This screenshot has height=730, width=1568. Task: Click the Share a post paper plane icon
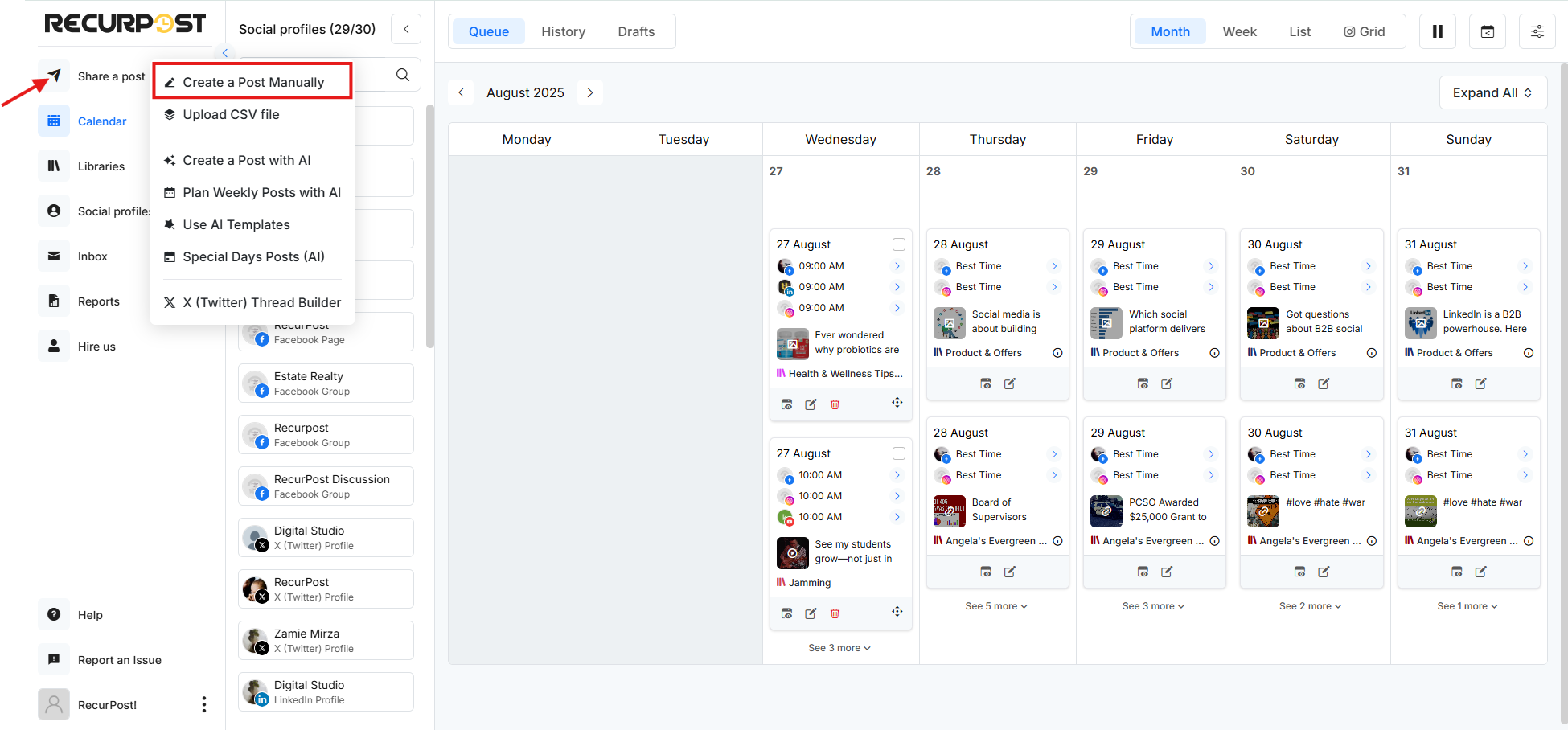(x=54, y=76)
